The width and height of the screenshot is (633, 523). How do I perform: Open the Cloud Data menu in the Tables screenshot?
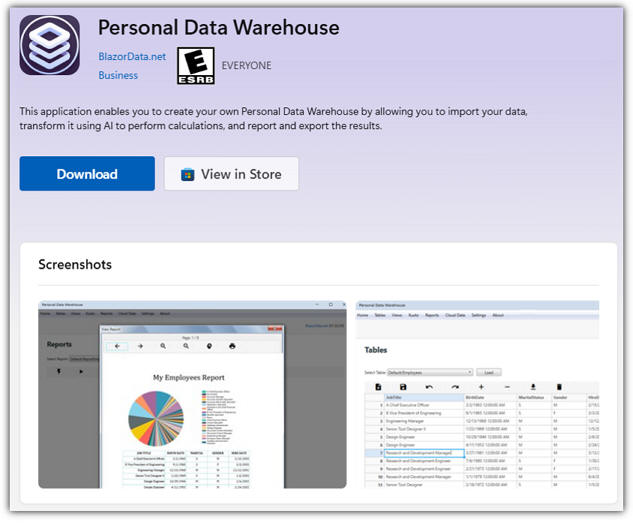pyautogui.click(x=455, y=315)
